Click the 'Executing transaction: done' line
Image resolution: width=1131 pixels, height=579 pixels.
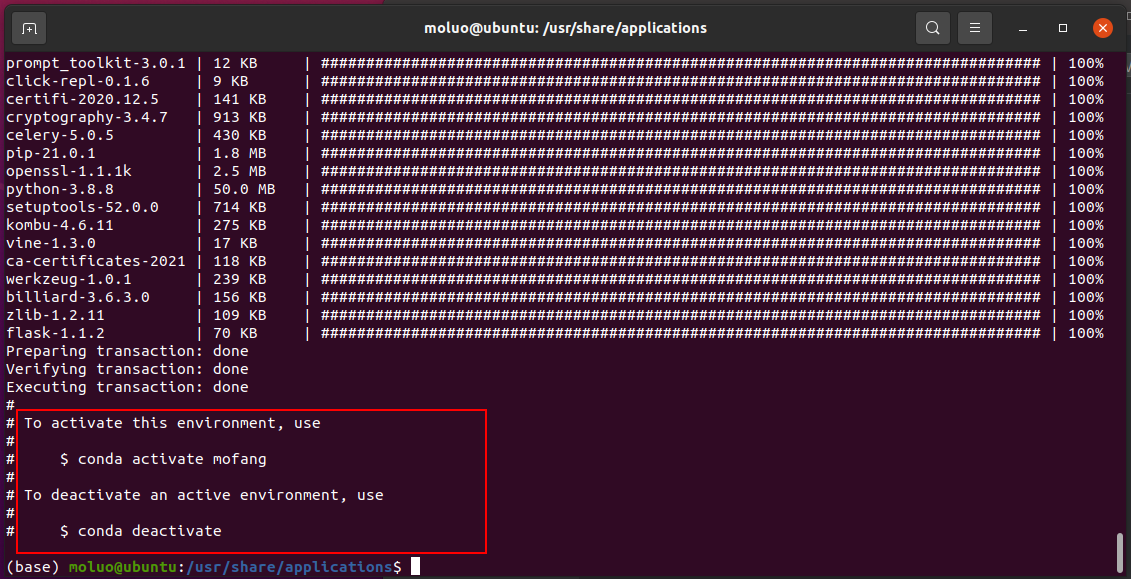click(x=127, y=387)
